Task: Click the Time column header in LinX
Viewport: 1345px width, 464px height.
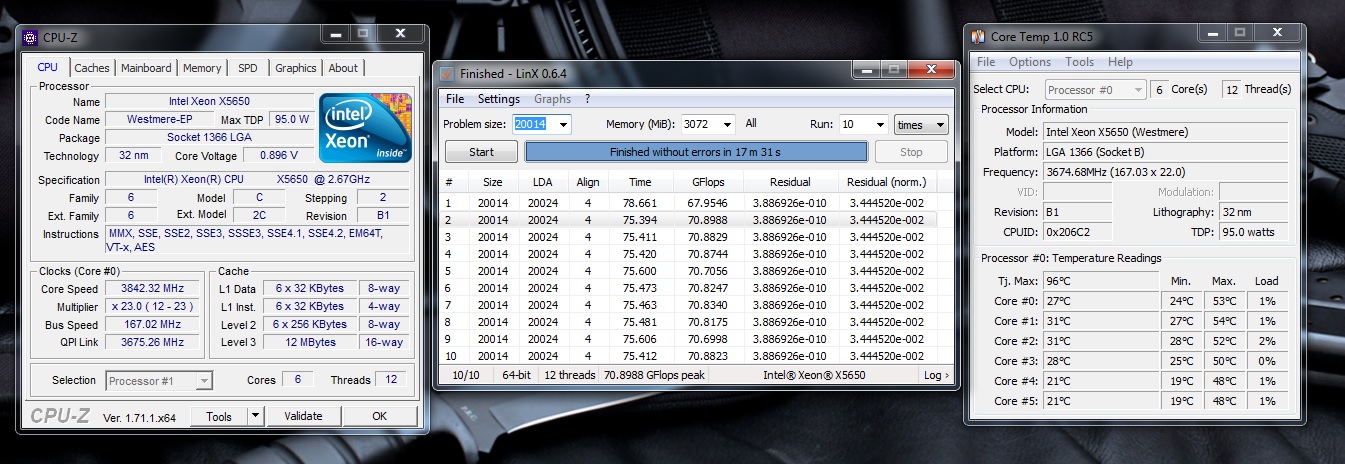Action: pos(640,183)
